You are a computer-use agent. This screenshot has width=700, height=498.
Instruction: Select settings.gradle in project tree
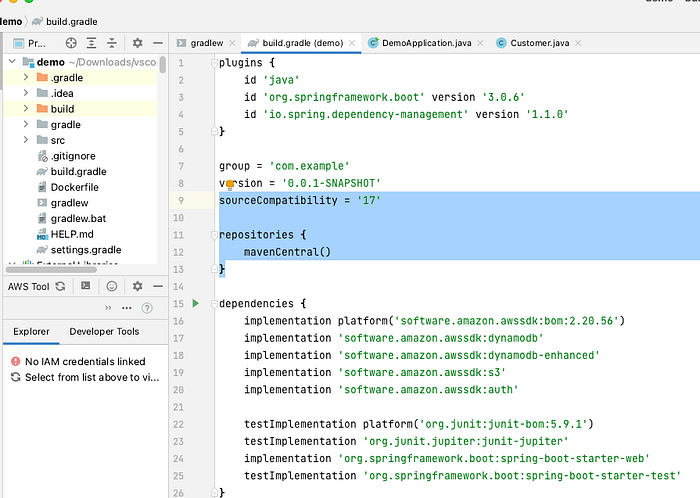click(x=79, y=249)
